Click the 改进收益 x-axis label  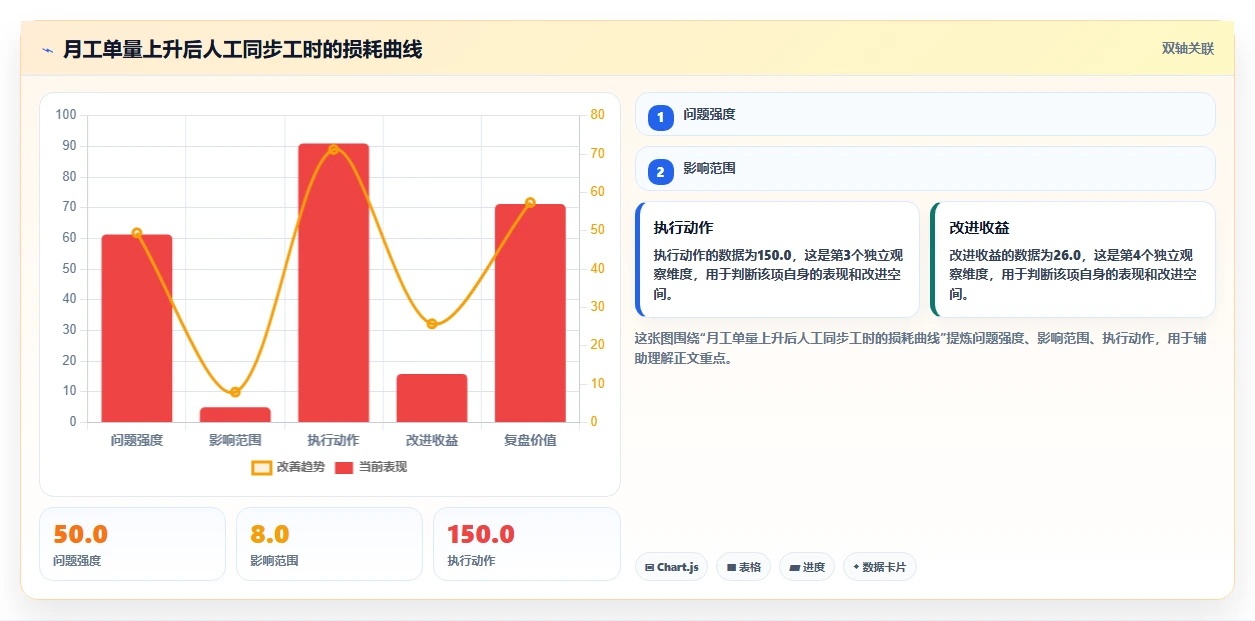(432, 440)
